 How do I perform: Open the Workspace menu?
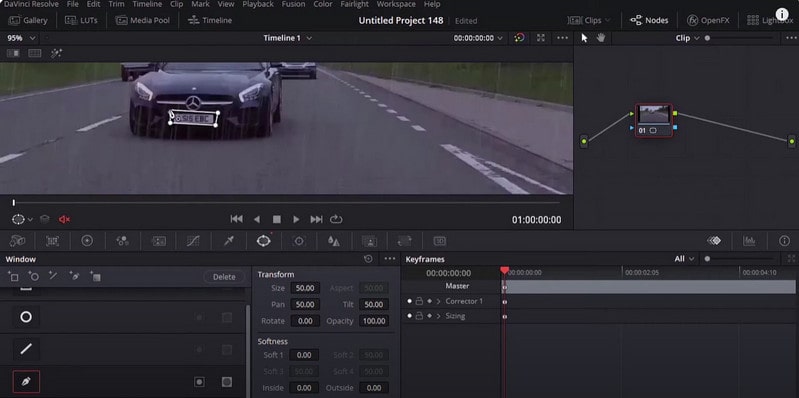coord(396,4)
